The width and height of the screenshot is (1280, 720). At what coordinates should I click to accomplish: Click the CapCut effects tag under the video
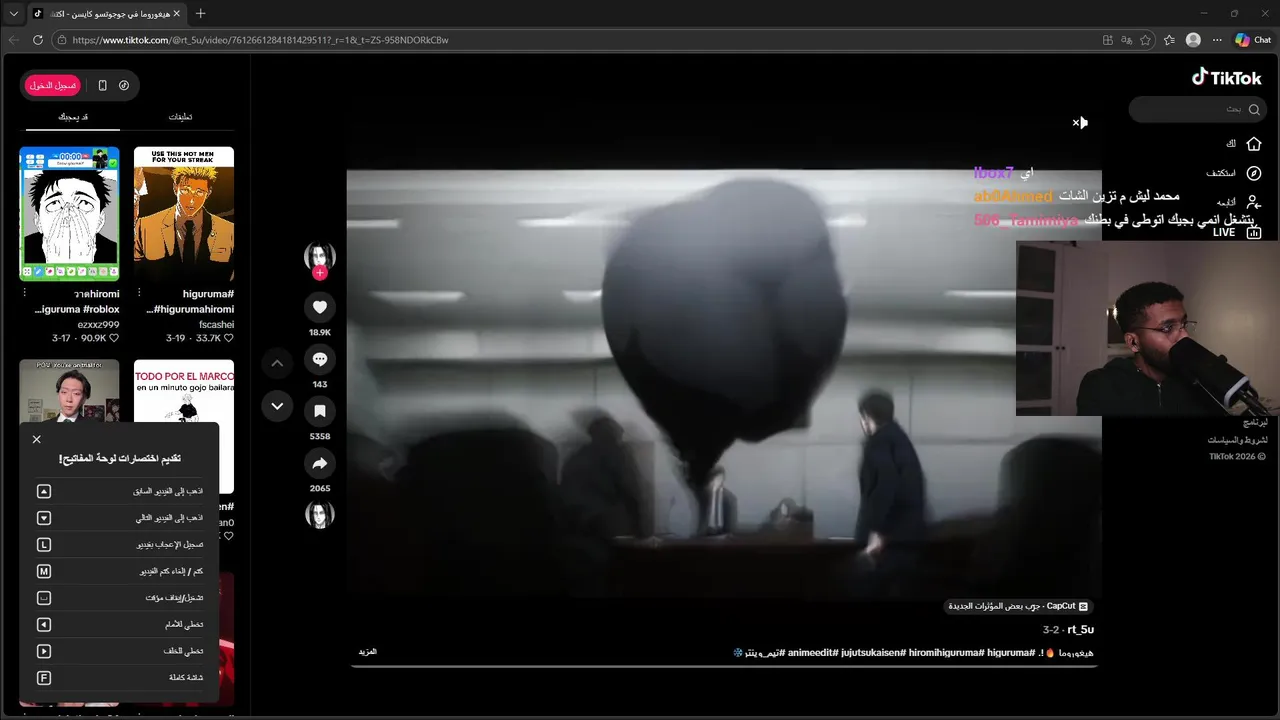(1018, 606)
